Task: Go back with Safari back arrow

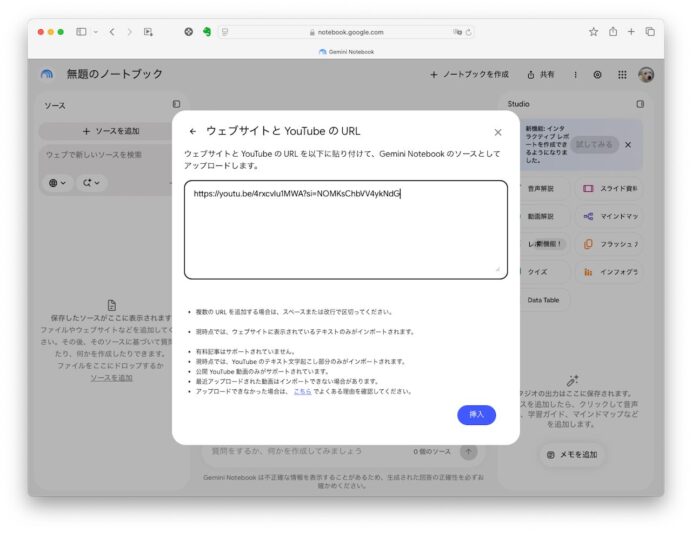Action: coord(112,32)
